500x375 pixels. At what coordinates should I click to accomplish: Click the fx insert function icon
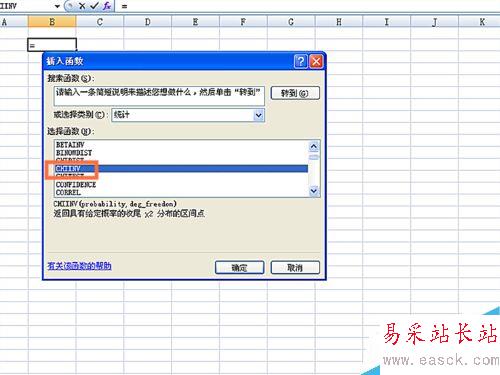point(107,6)
